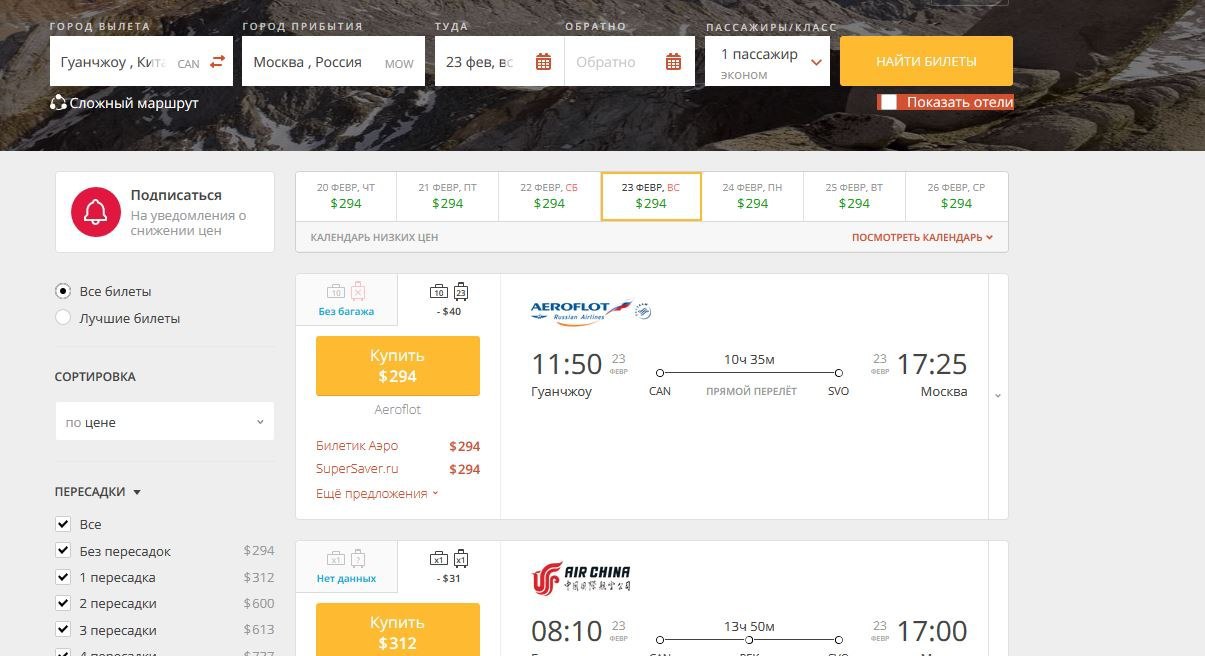Open Билетик Аэро offer link
1205x656 pixels.
click(x=357, y=446)
